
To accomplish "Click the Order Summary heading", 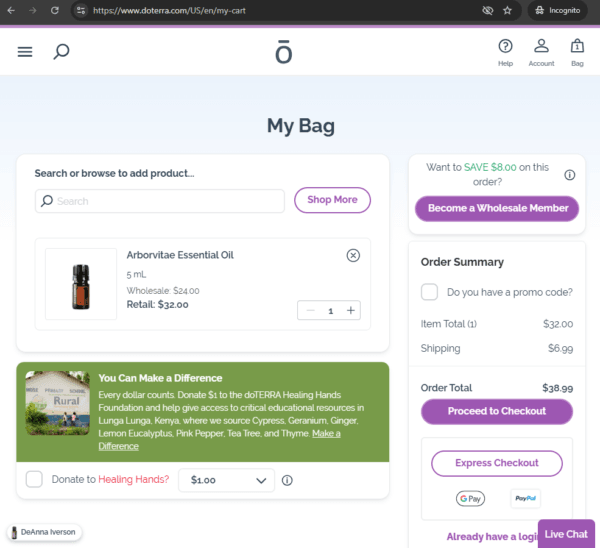I will 462,262.
